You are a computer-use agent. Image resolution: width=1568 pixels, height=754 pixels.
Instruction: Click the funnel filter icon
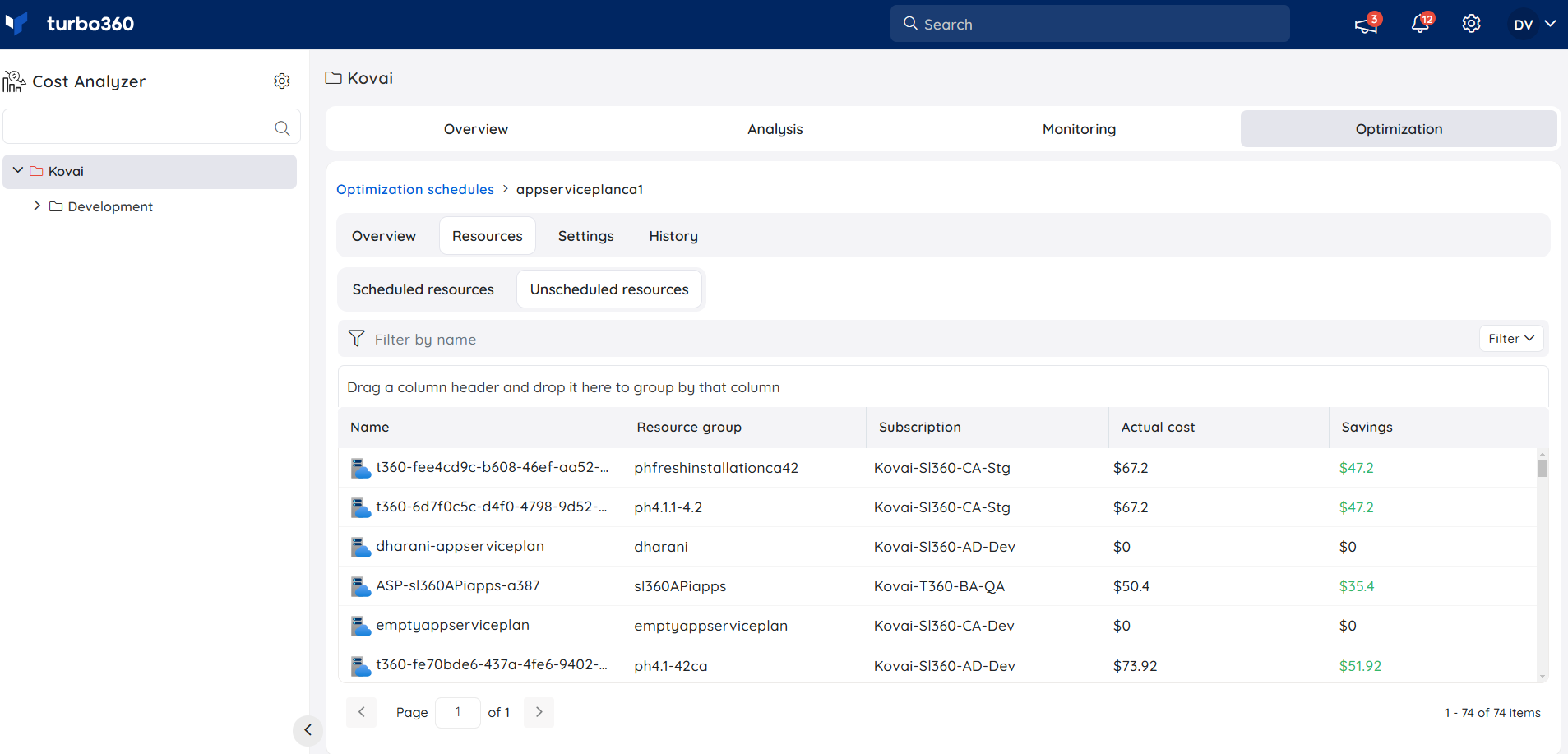[356, 339]
